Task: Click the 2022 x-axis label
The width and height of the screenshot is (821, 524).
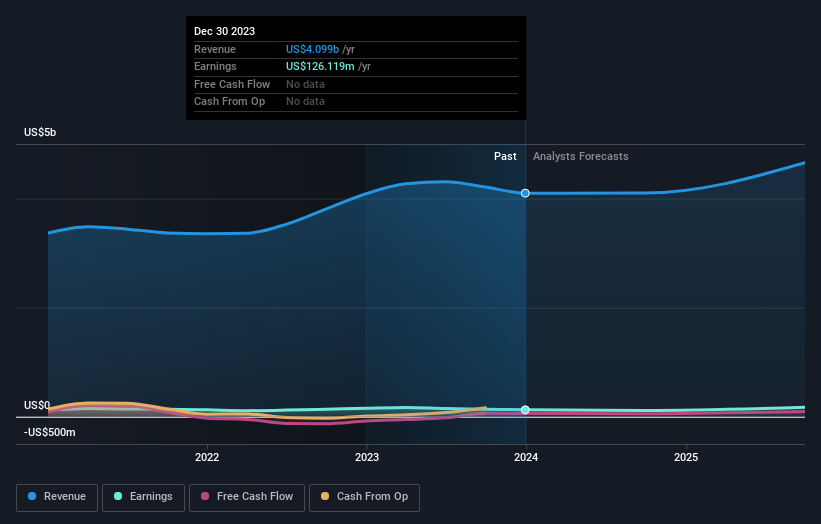Action: click(x=207, y=457)
